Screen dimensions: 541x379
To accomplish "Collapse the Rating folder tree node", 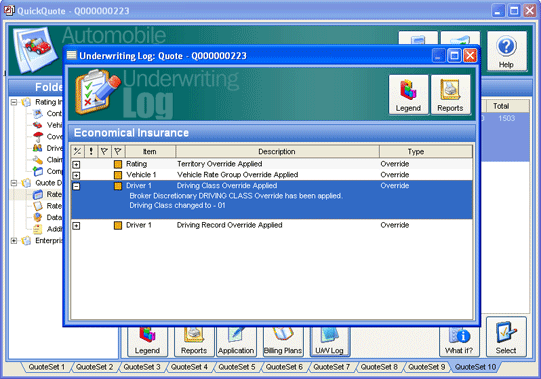I will pos(14,102).
